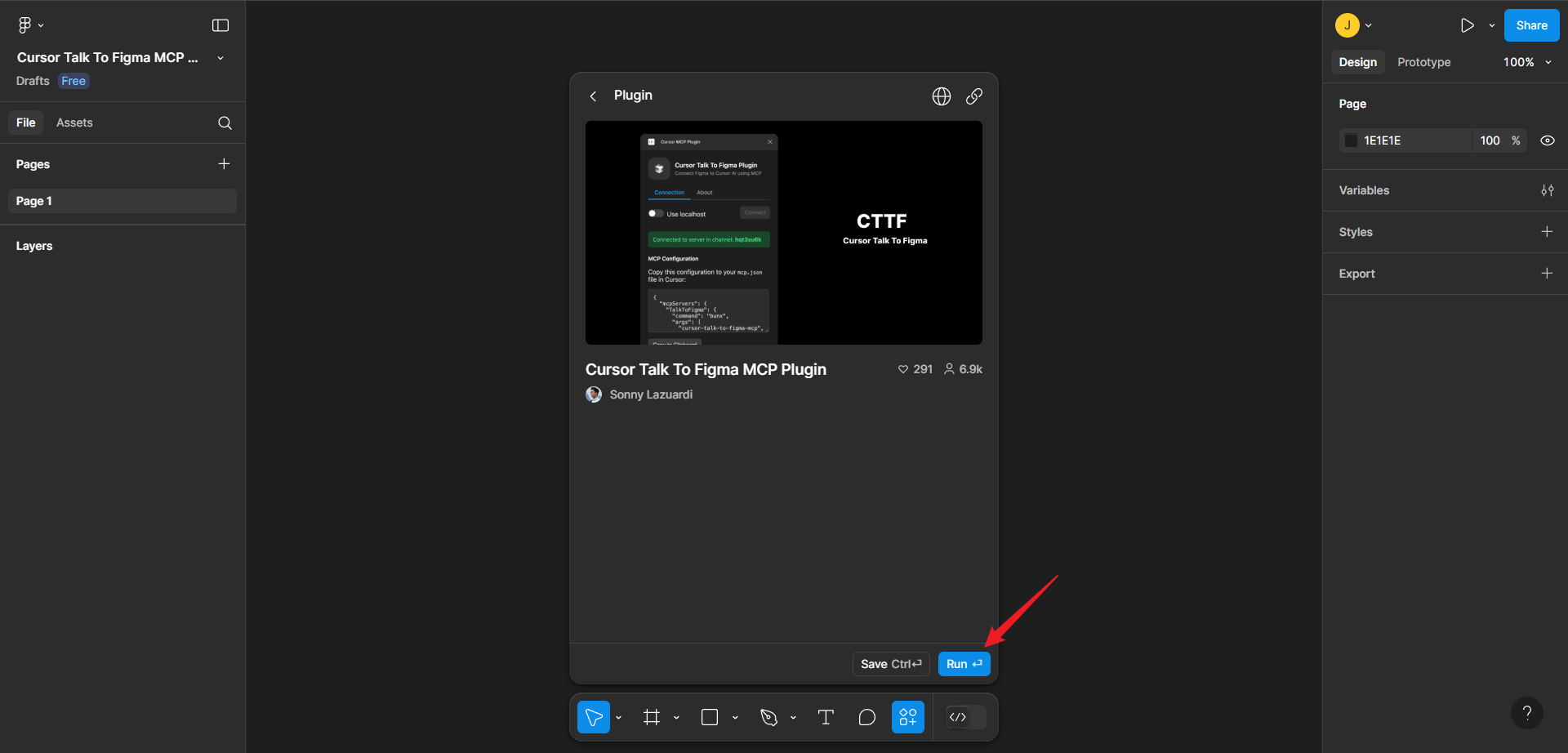Click the Share button
The width and height of the screenshot is (1568, 753).
pyautogui.click(x=1532, y=25)
